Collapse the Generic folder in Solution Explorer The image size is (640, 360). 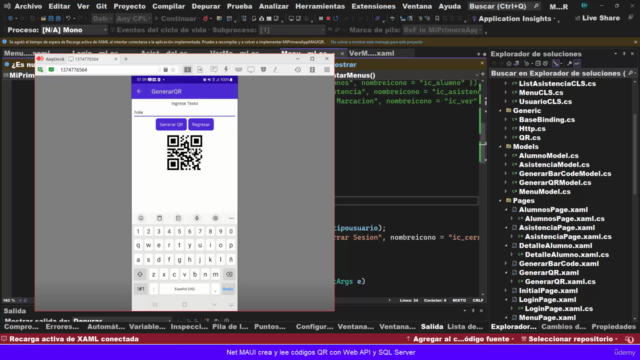point(500,111)
